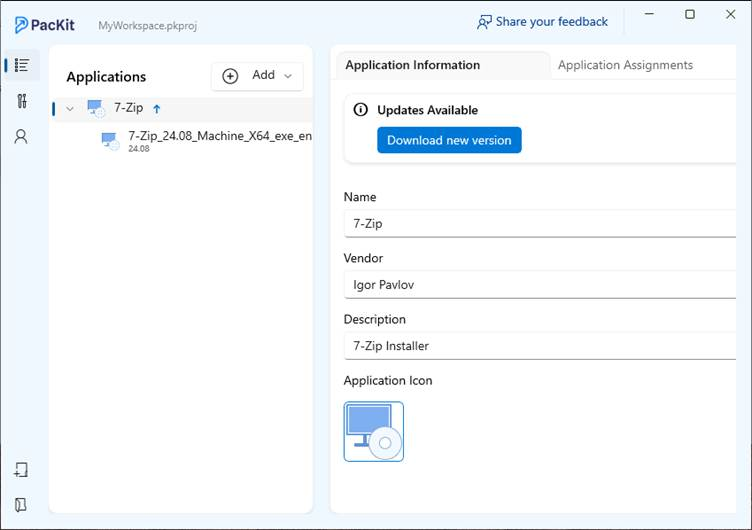Click the feedback person icon
Image resolution: width=752 pixels, height=530 pixels.
pyautogui.click(x=484, y=22)
